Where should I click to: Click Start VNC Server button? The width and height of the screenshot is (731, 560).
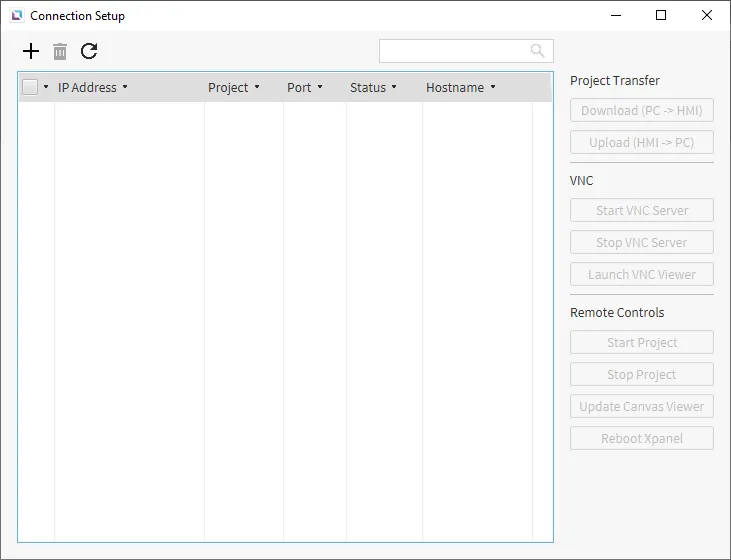click(642, 210)
